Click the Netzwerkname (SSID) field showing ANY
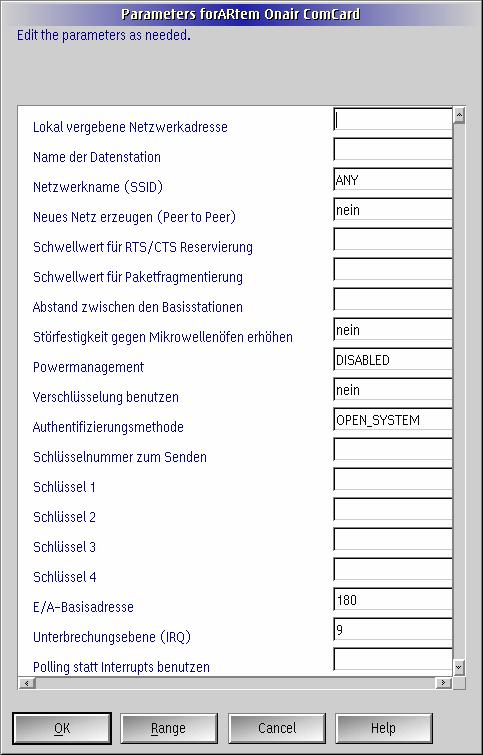The width and height of the screenshot is (483, 755). [393, 180]
